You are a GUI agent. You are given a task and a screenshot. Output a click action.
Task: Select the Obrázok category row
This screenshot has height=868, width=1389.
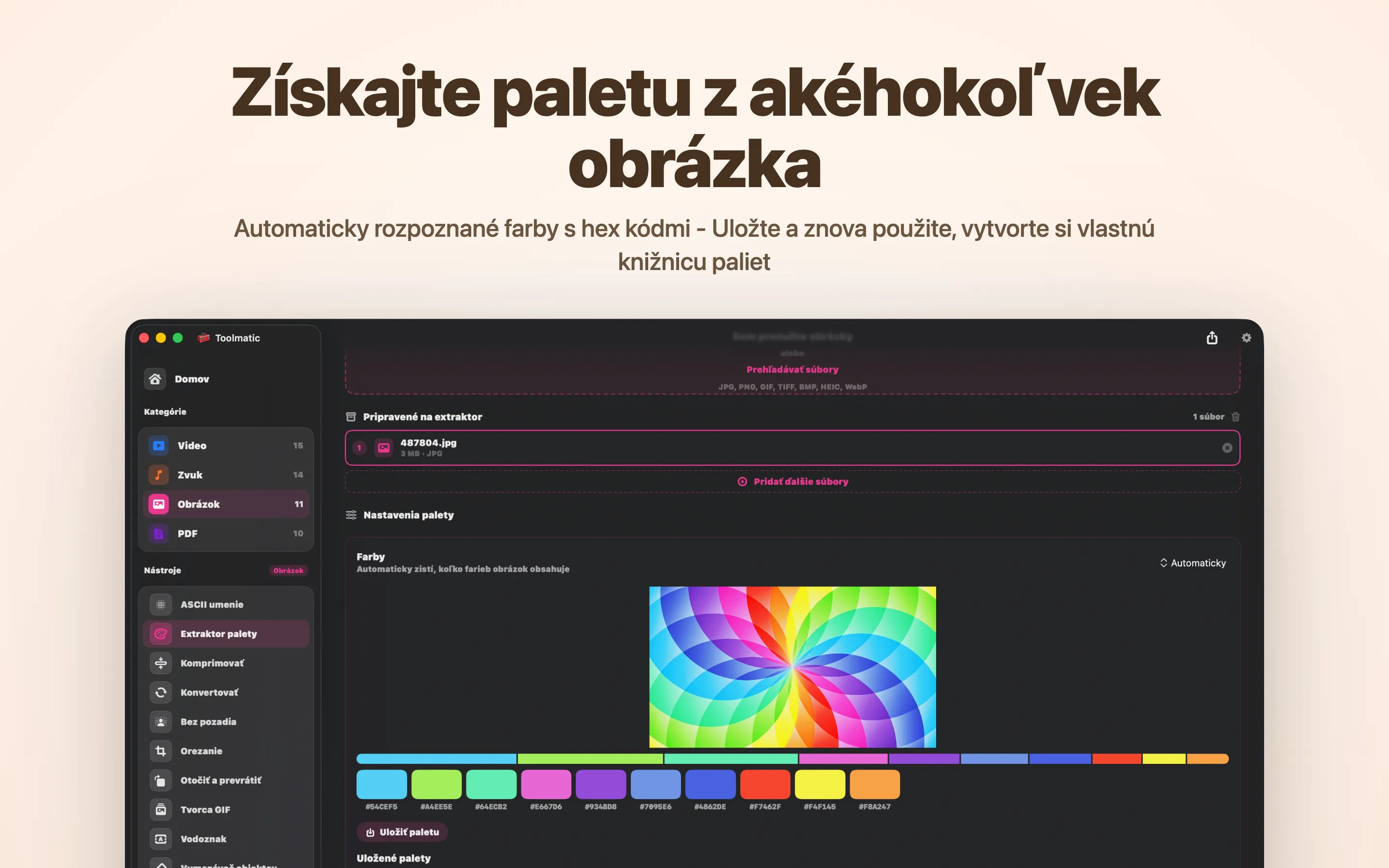[226, 504]
